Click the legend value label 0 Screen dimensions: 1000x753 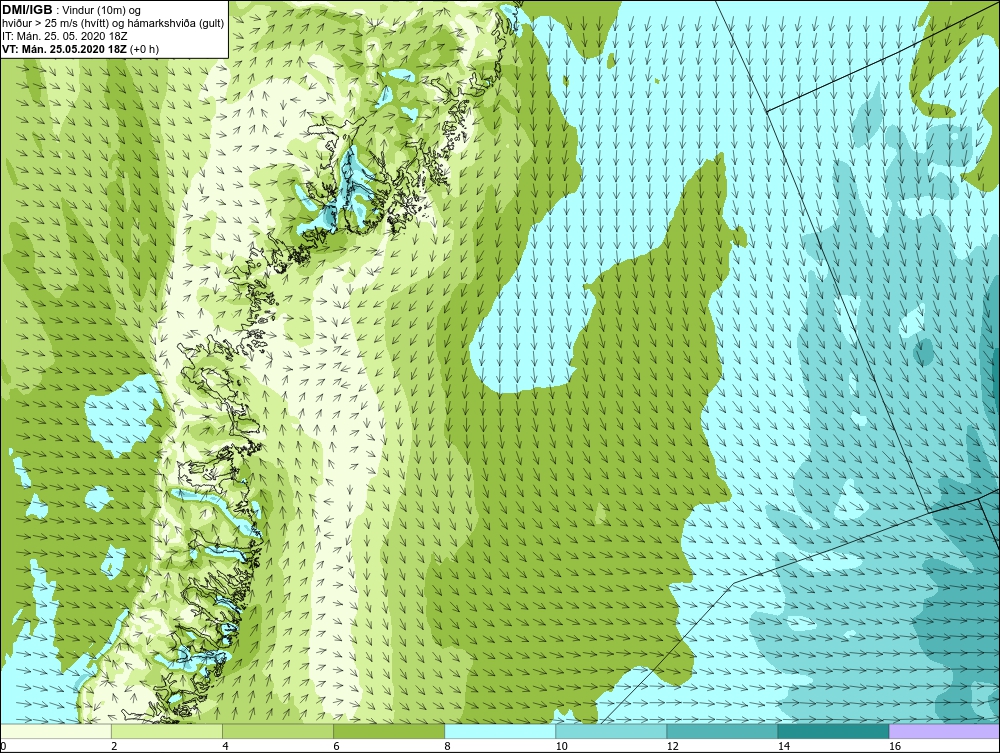(3, 747)
